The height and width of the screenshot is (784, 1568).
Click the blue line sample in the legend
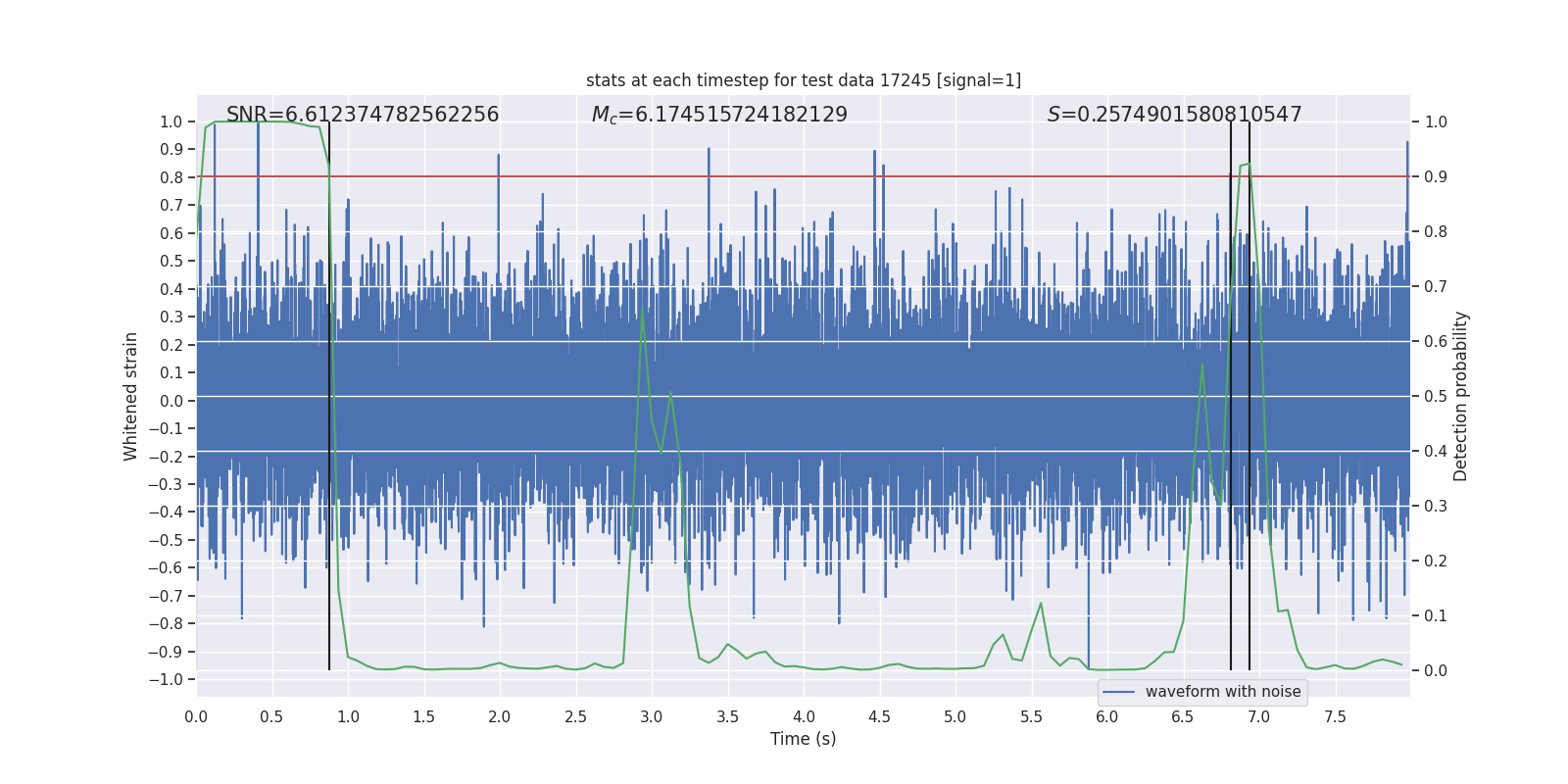(x=1119, y=692)
